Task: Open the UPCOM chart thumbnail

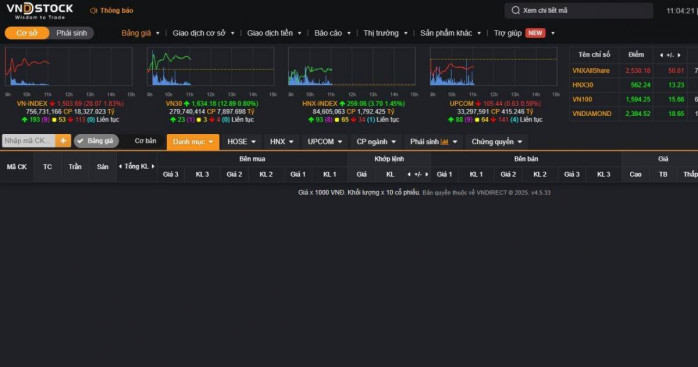Action: [x=493, y=67]
